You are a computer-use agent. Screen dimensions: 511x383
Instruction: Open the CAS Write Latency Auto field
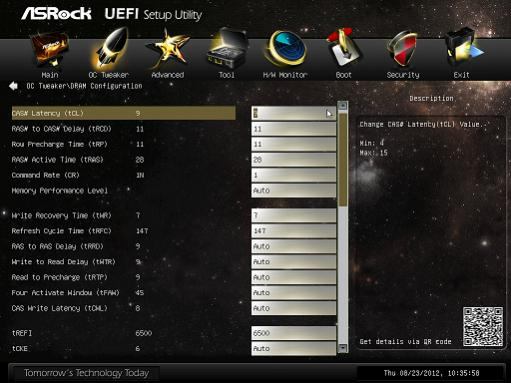pyautogui.click(x=294, y=308)
